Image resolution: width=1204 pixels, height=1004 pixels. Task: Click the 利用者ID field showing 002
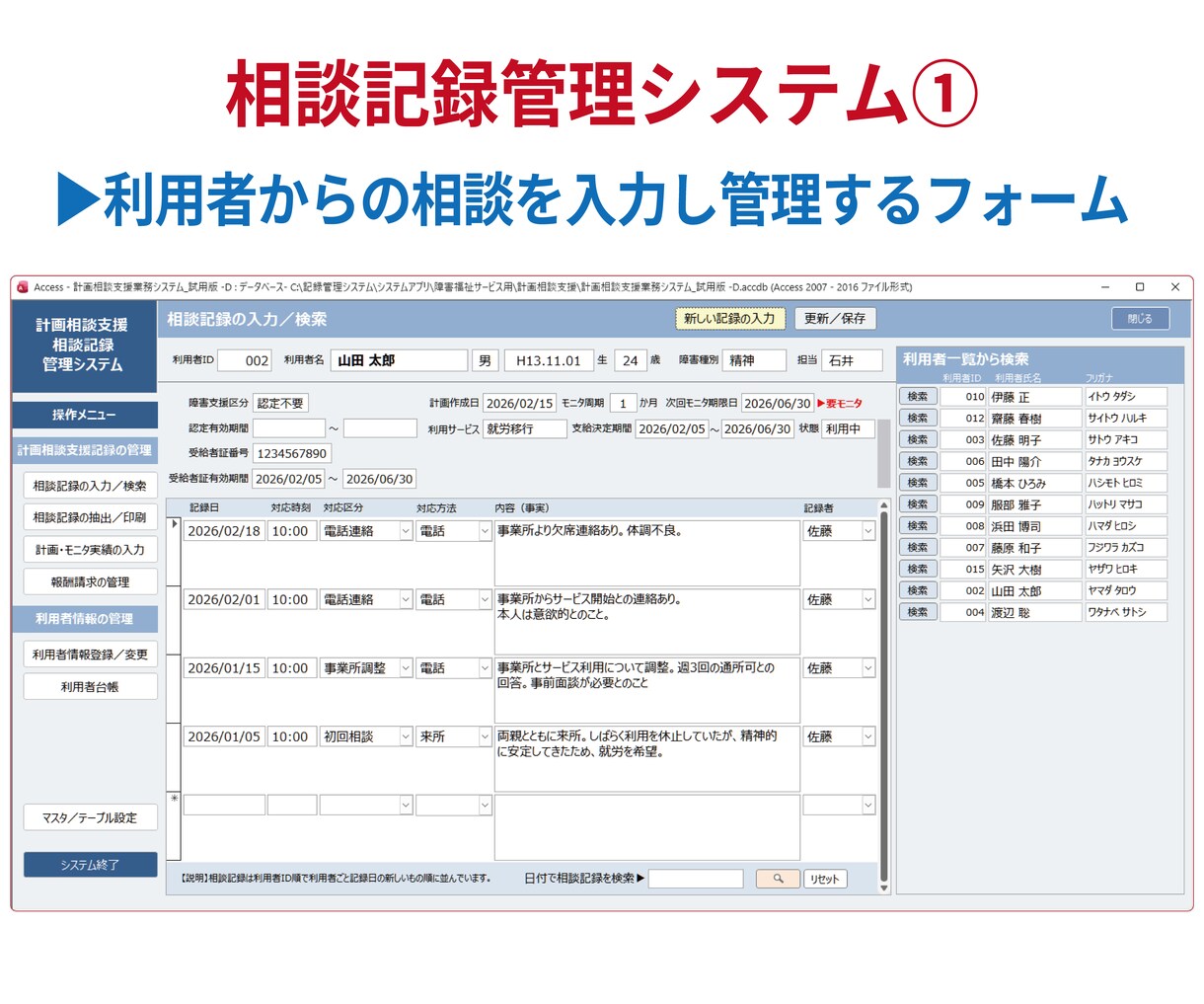pos(245,360)
